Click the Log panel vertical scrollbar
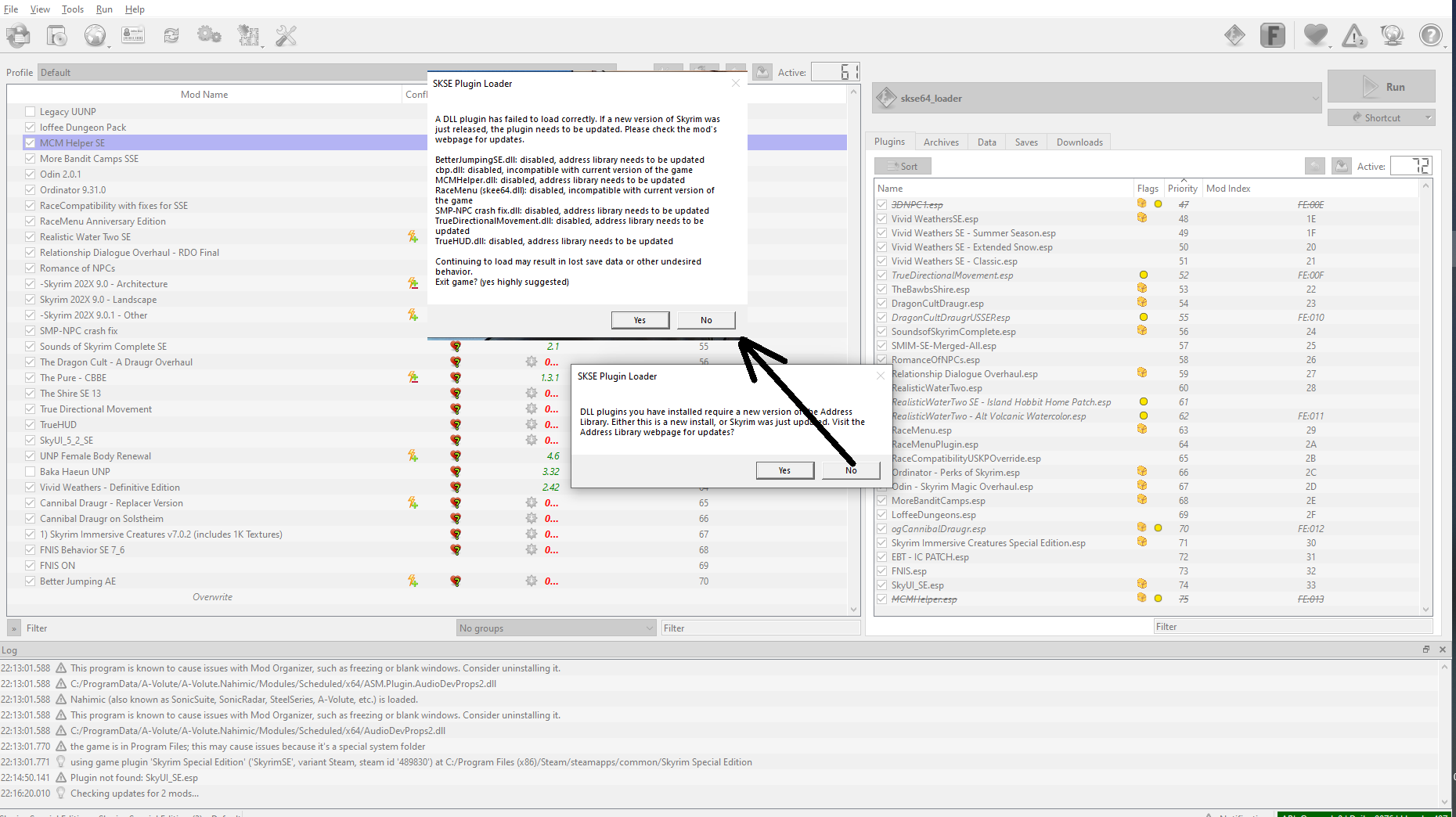Screen dimensions: 1456x817 click(1445, 733)
